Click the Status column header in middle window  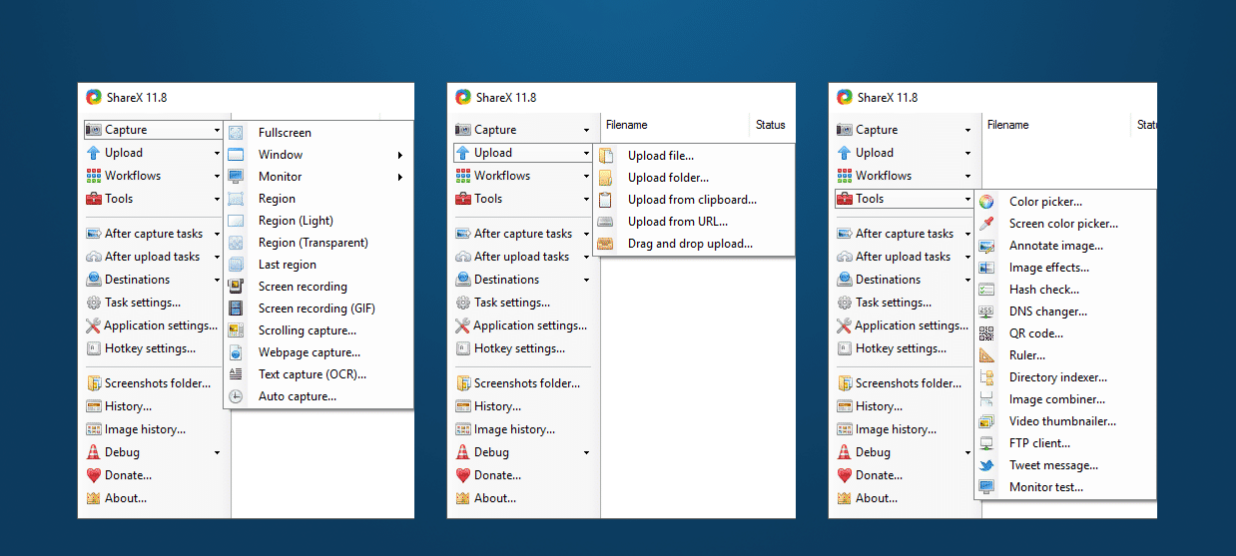tap(771, 125)
